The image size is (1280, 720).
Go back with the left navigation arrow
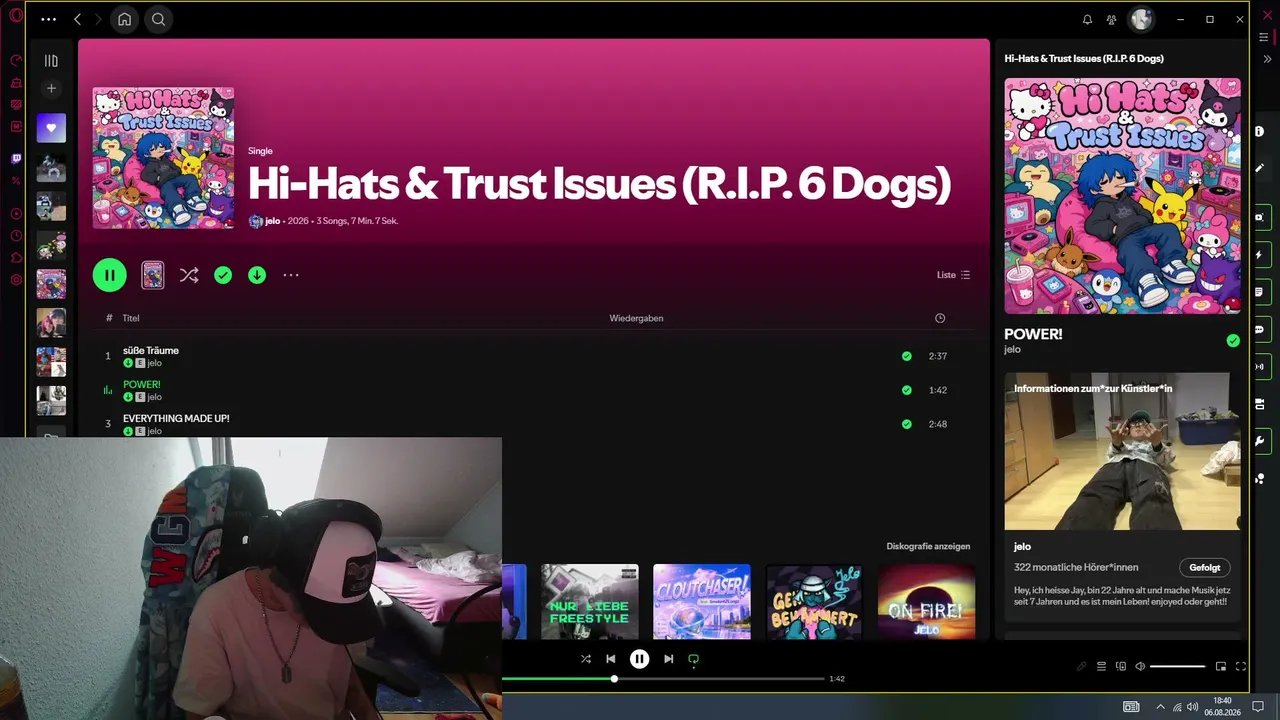(77, 19)
